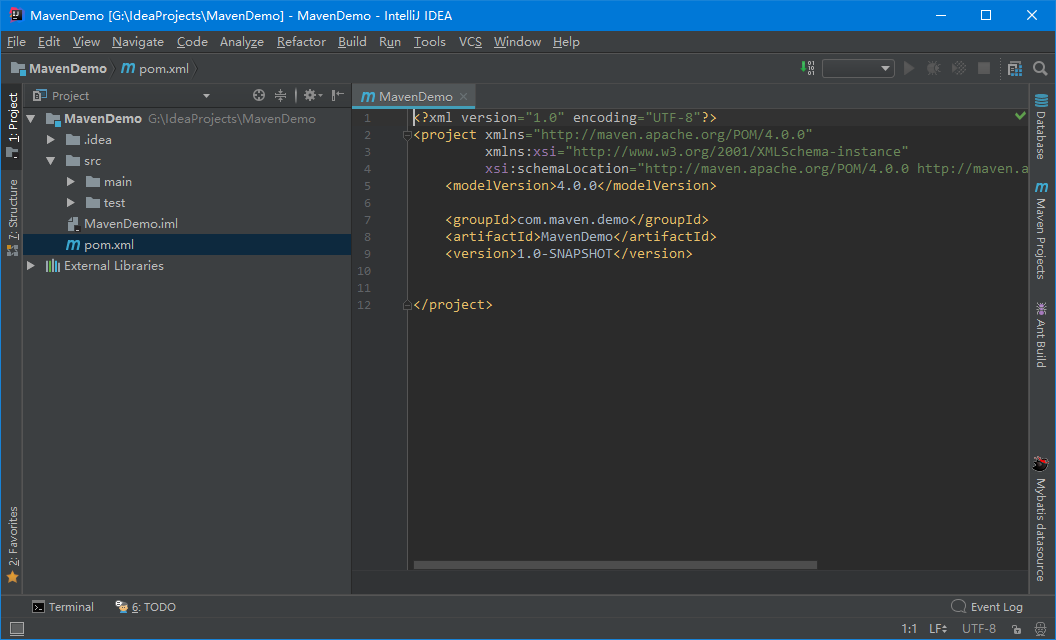Open the run configuration dropdown
Screen dimensions: 1056x640
[858, 68]
